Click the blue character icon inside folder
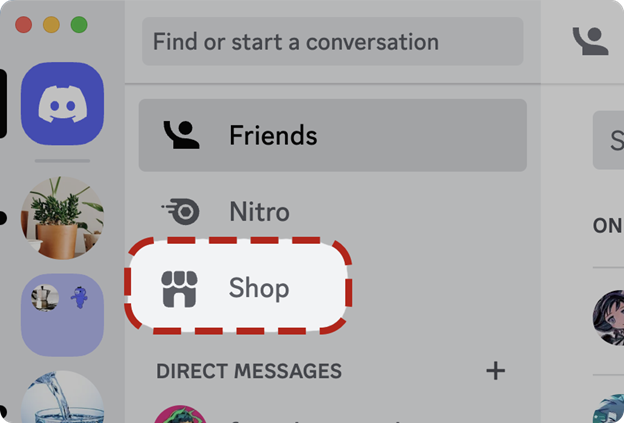The image size is (624, 423). (x=80, y=297)
